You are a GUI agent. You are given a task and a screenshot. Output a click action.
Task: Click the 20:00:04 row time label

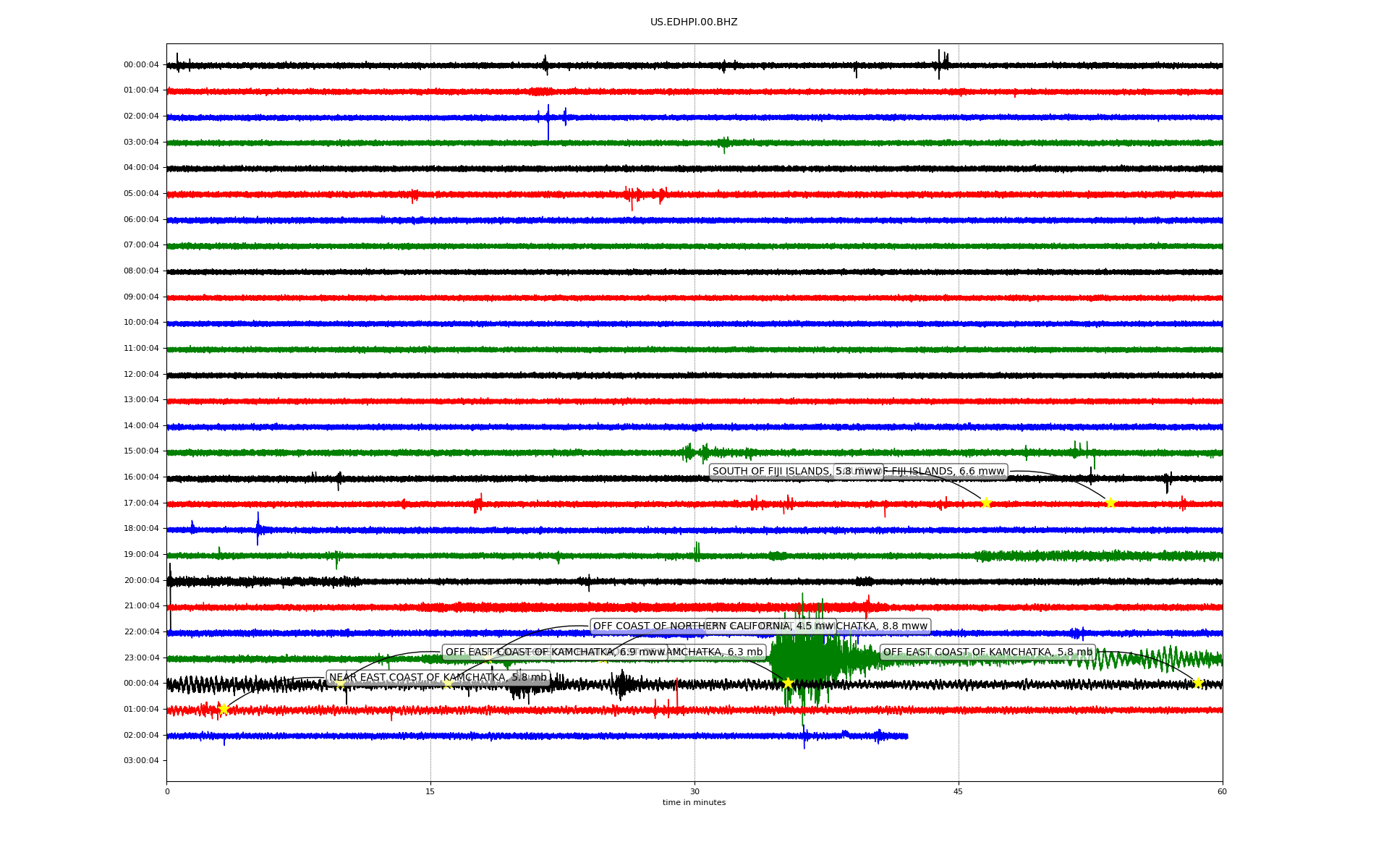141,581
